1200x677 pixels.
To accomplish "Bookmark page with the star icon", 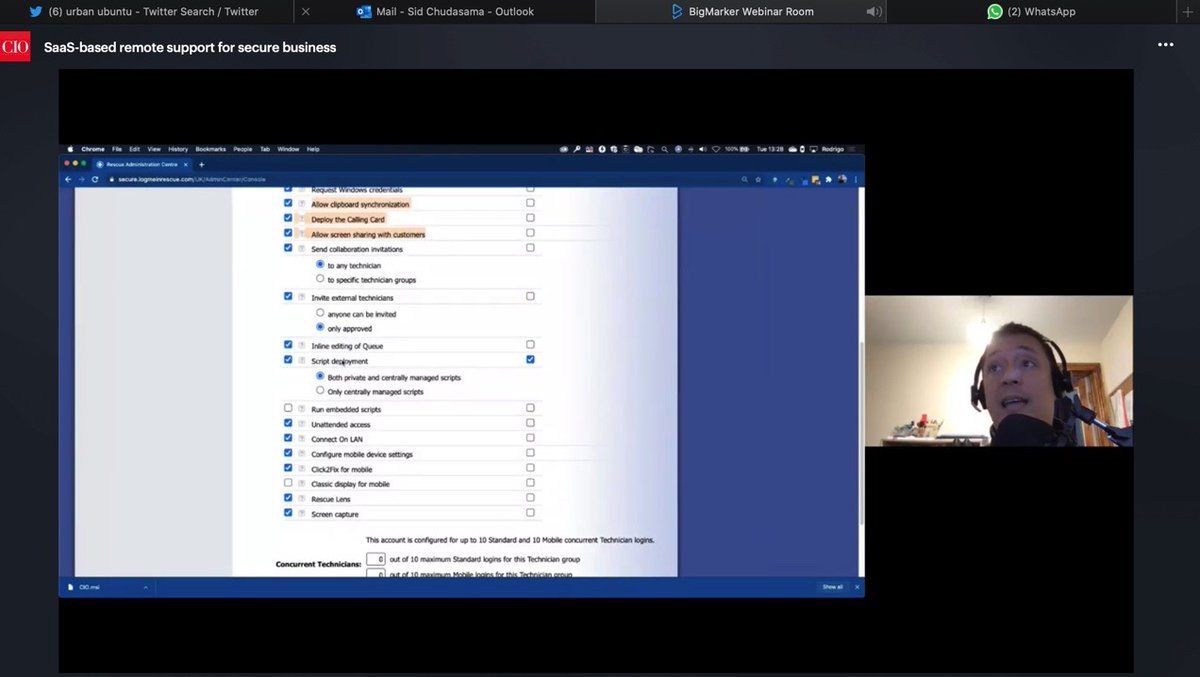I will [760, 179].
